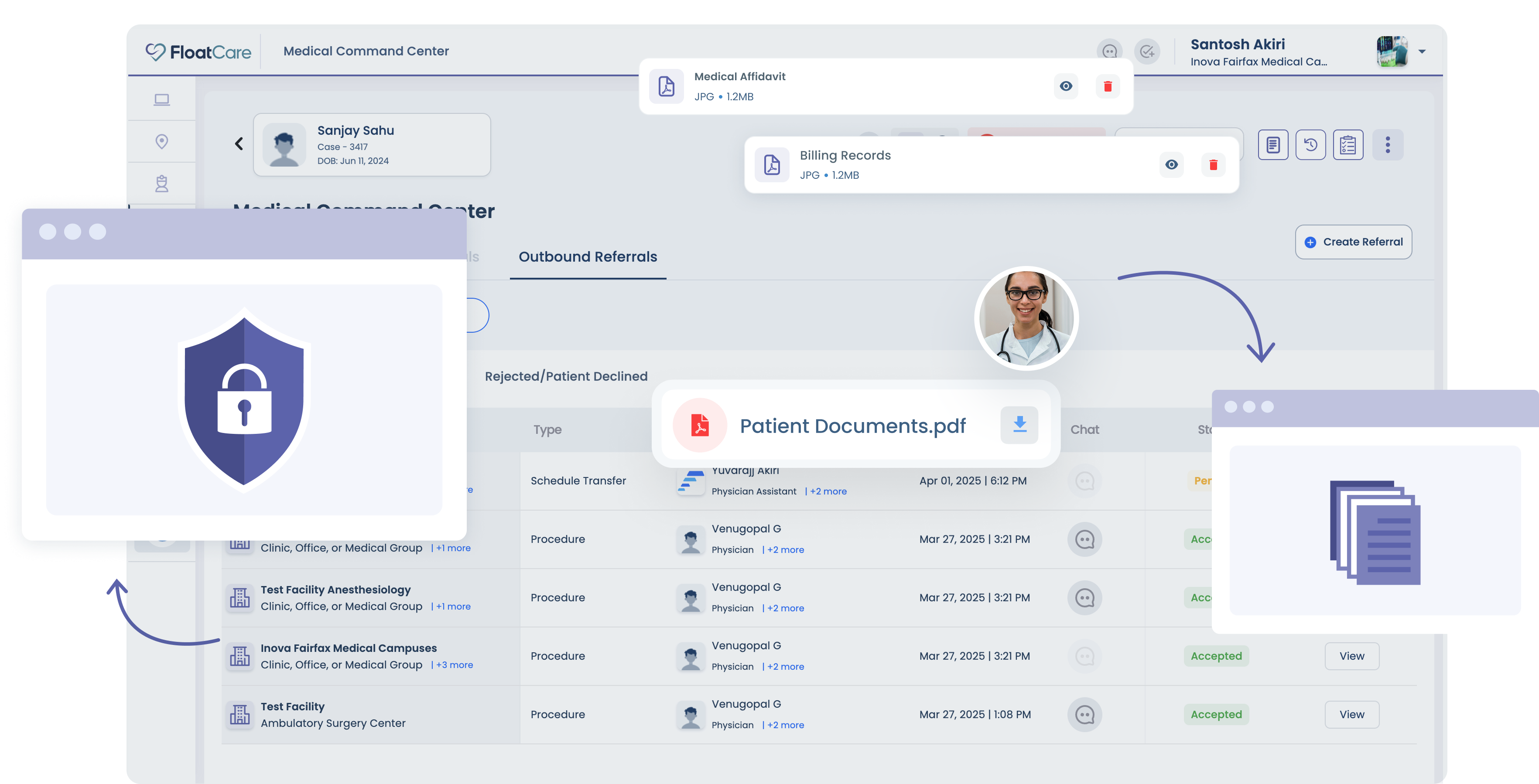Expand +3 more on Inova Fairfax Medical Campuses
This screenshot has width=1539, height=784.
pos(454,665)
